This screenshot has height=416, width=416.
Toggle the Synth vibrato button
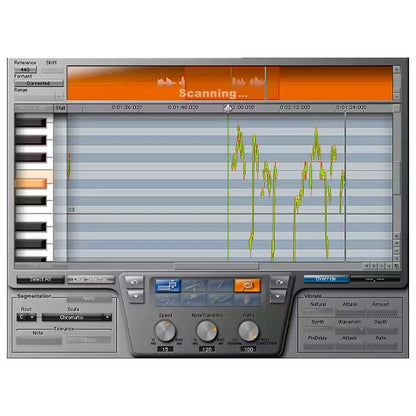point(318,330)
